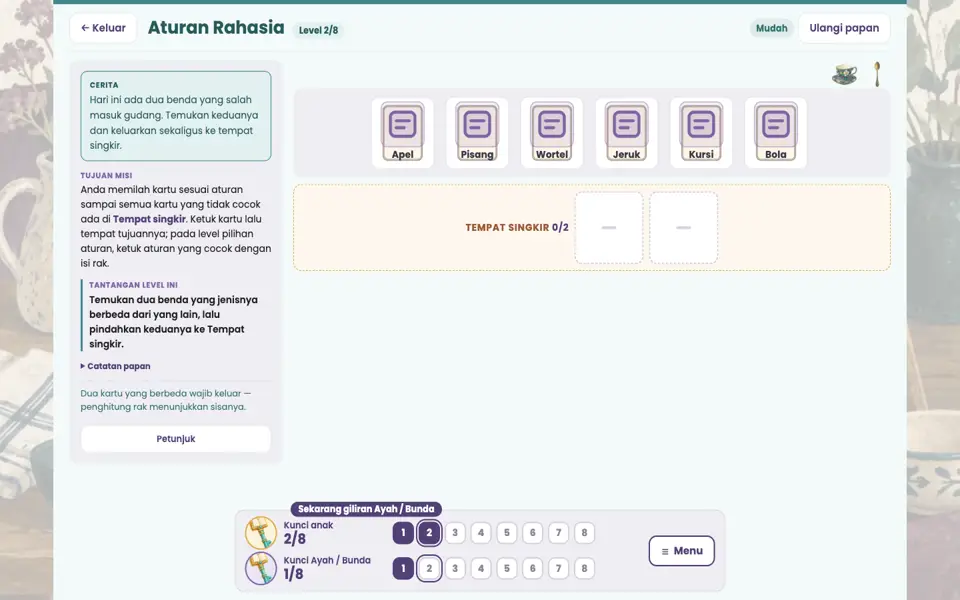The height and width of the screenshot is (600, 960).
Task: Select the Apel card
Action: [402, 132]
